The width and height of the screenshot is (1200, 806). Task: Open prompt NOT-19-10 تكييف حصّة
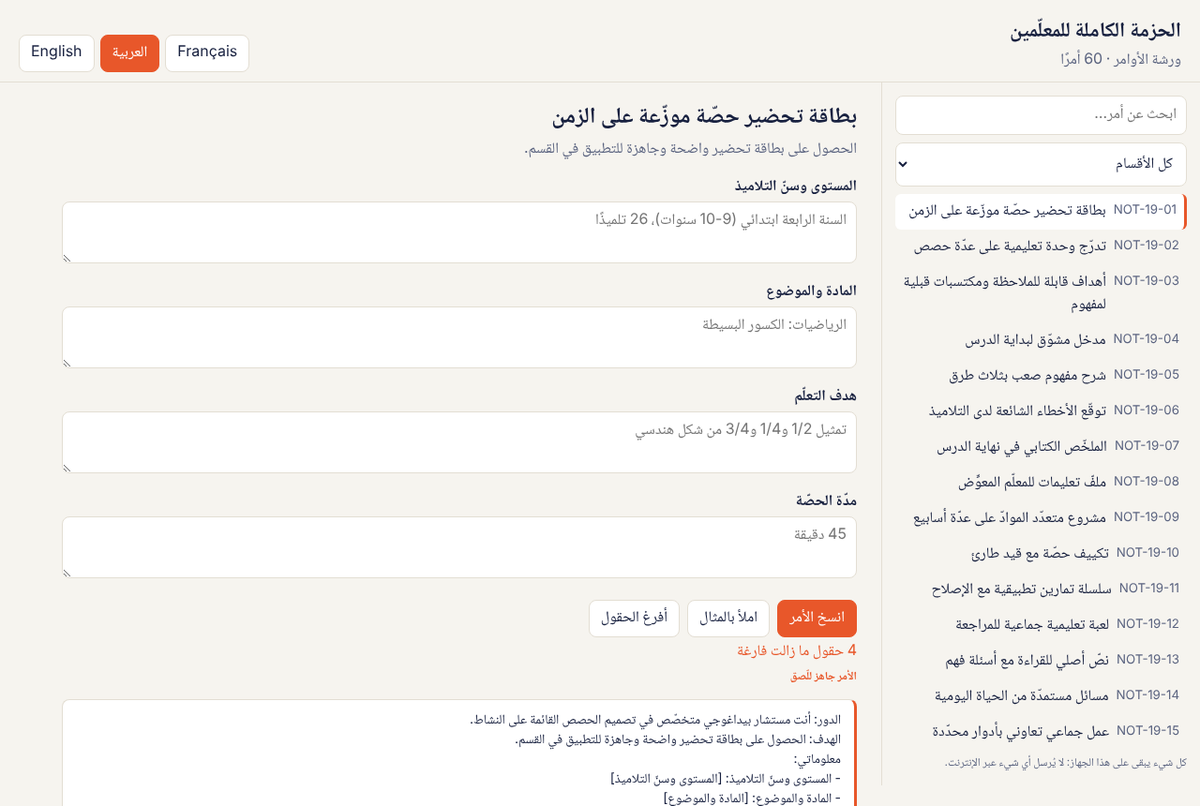(x=1040, y=552)
